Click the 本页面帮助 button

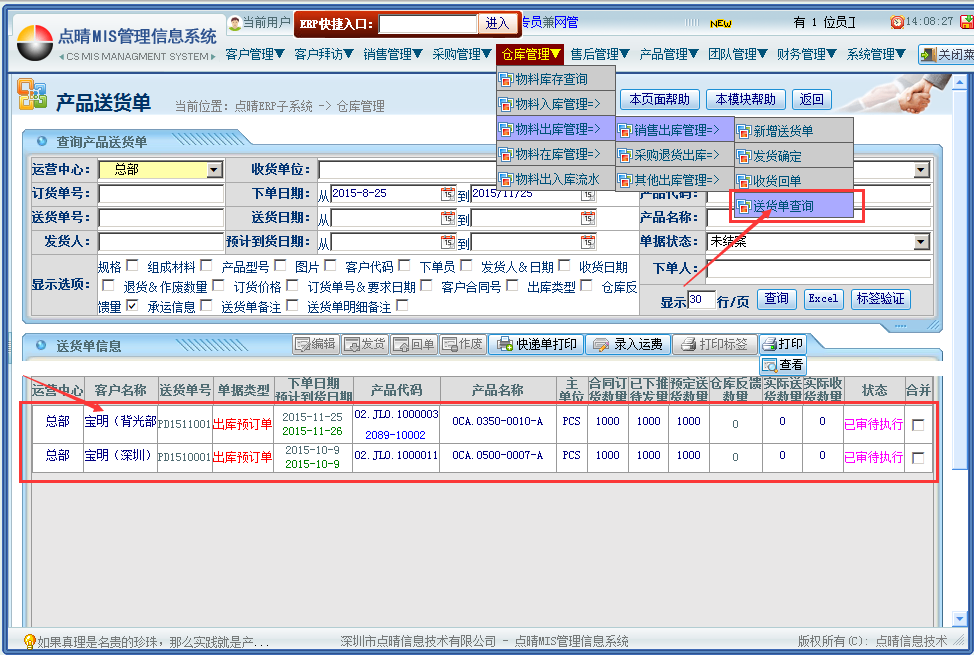pos(659,99)
